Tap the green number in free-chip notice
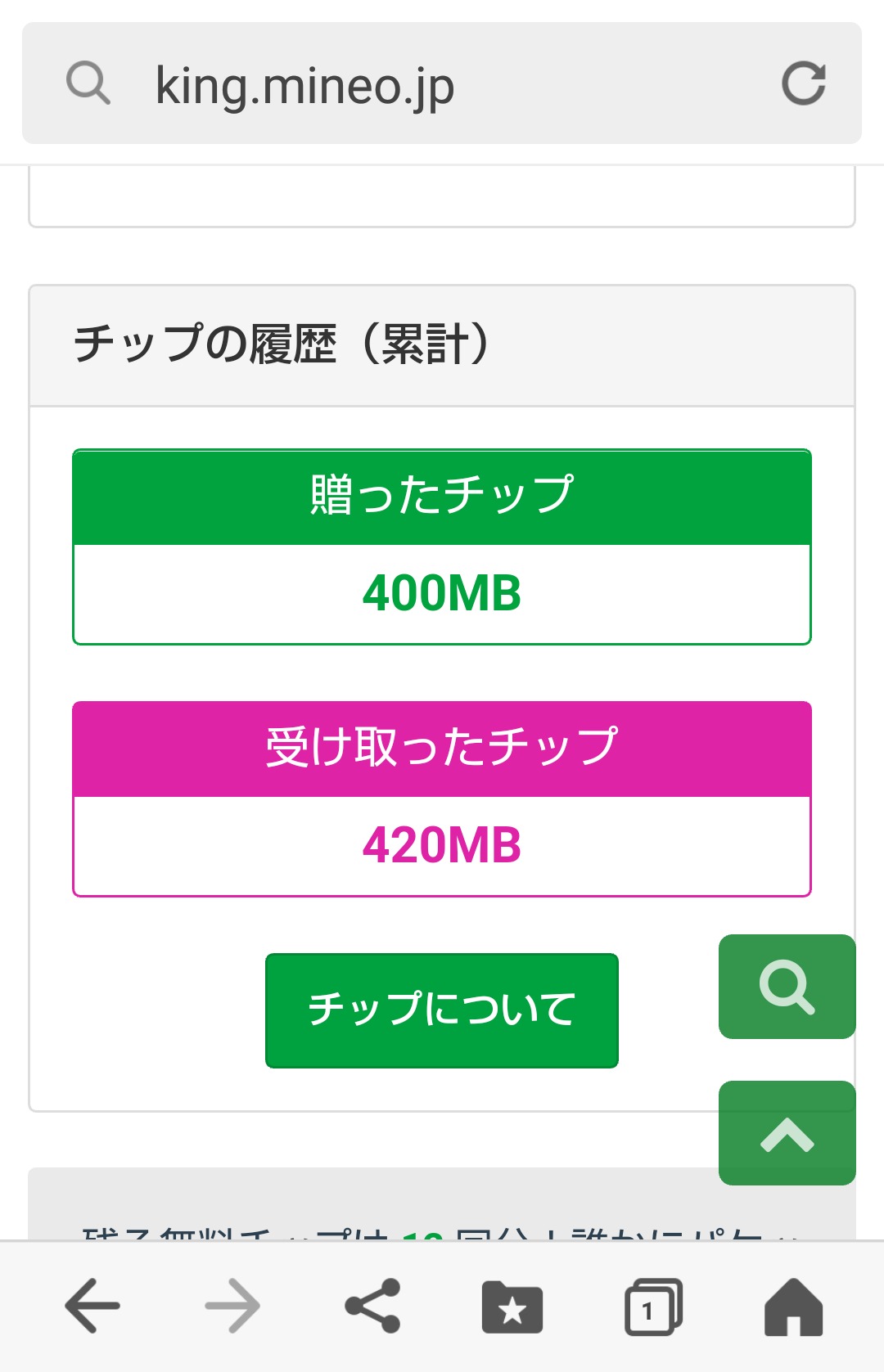The width and height of the screenshot is (884, 1372). point(422,1234)
